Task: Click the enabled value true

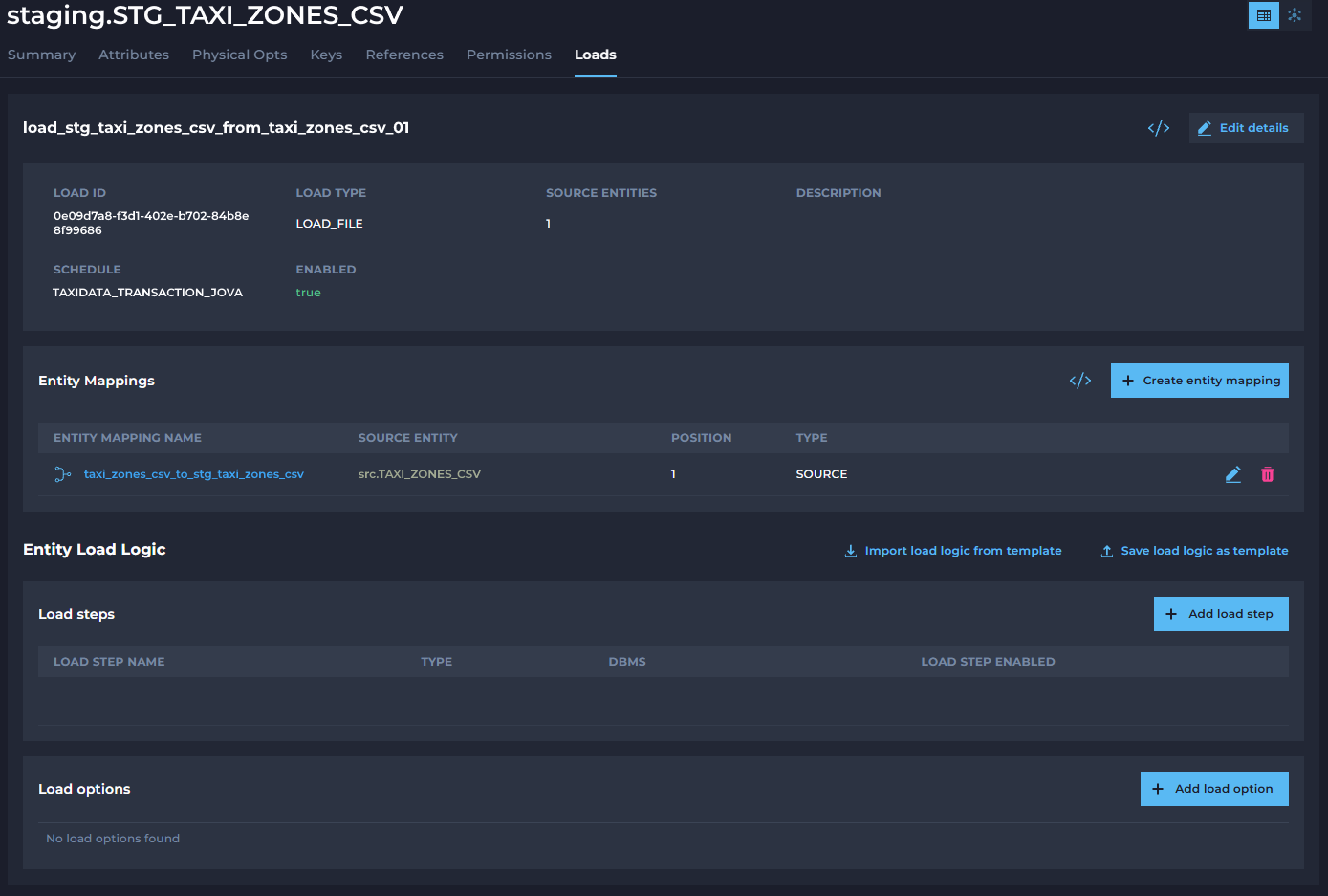Action: 309,293
